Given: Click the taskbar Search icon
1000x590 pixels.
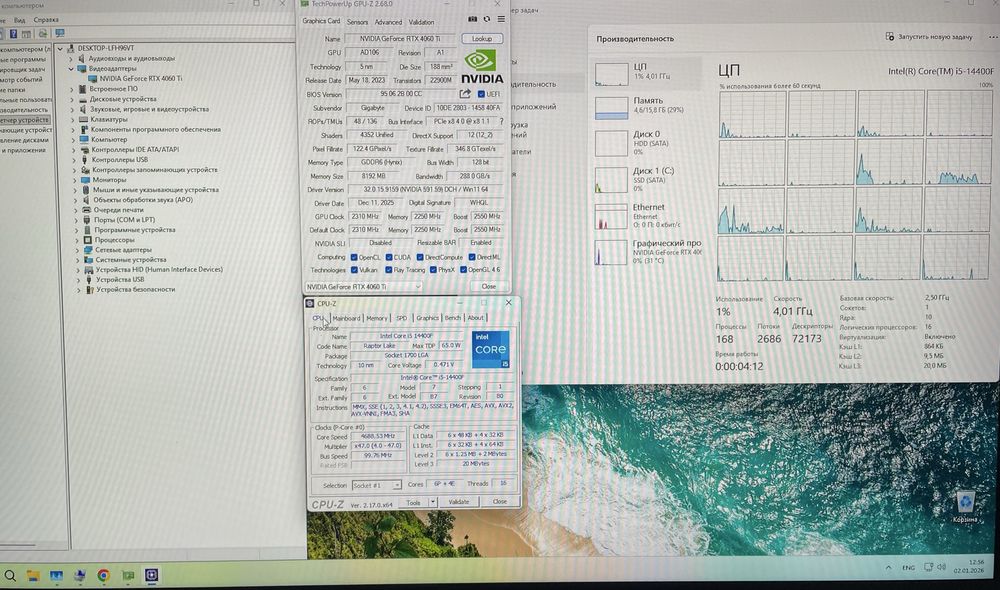Looking at the screenshot, I should click(x=10, y=575).
